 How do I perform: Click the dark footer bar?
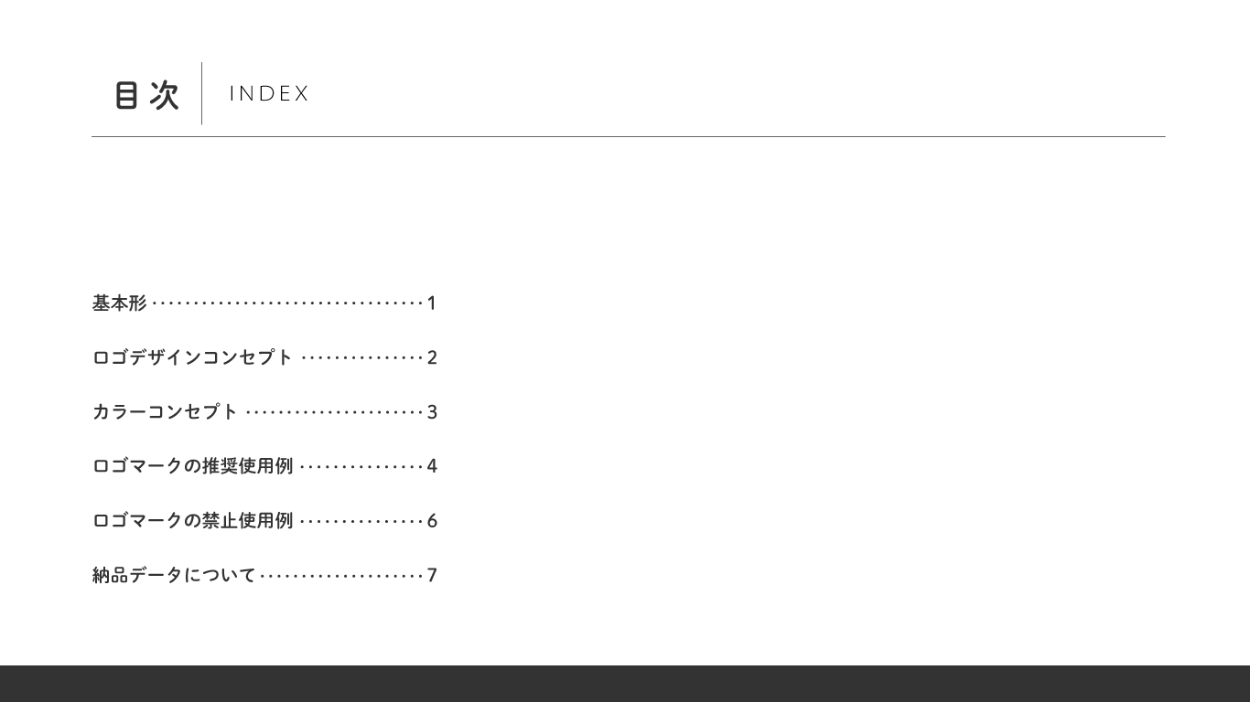click(x=625, y=684)
